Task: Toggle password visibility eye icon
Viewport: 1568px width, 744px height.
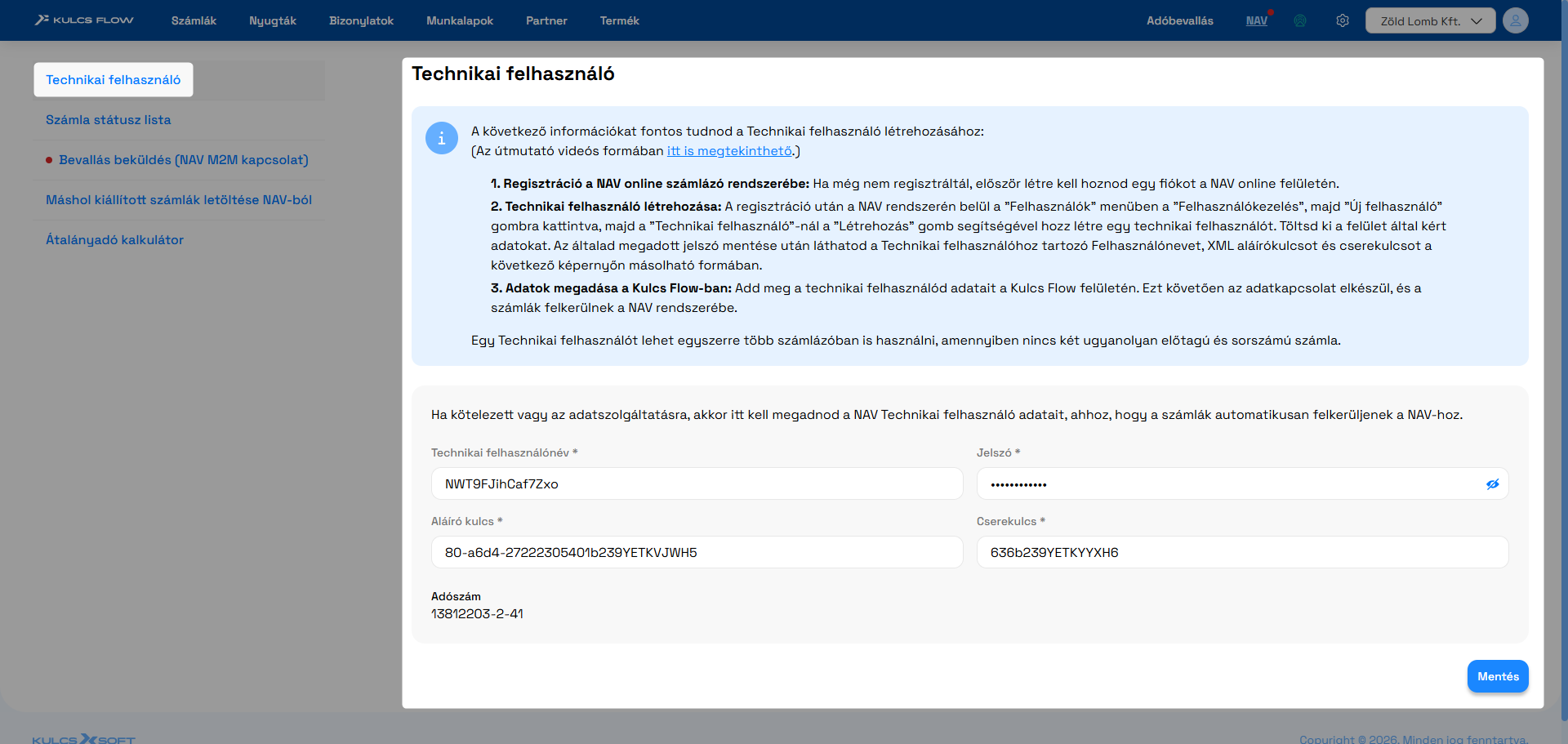Action: [x=1493, y=484]
